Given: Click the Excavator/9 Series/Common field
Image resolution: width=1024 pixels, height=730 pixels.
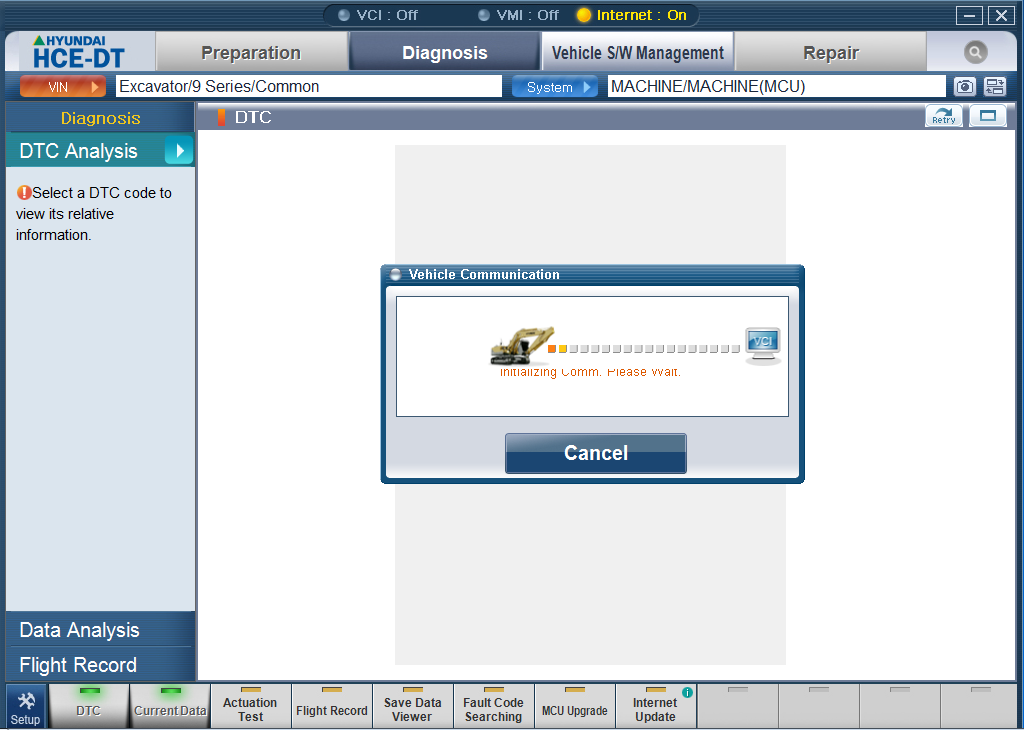Looking at the screenshot, I should point(309,86).
